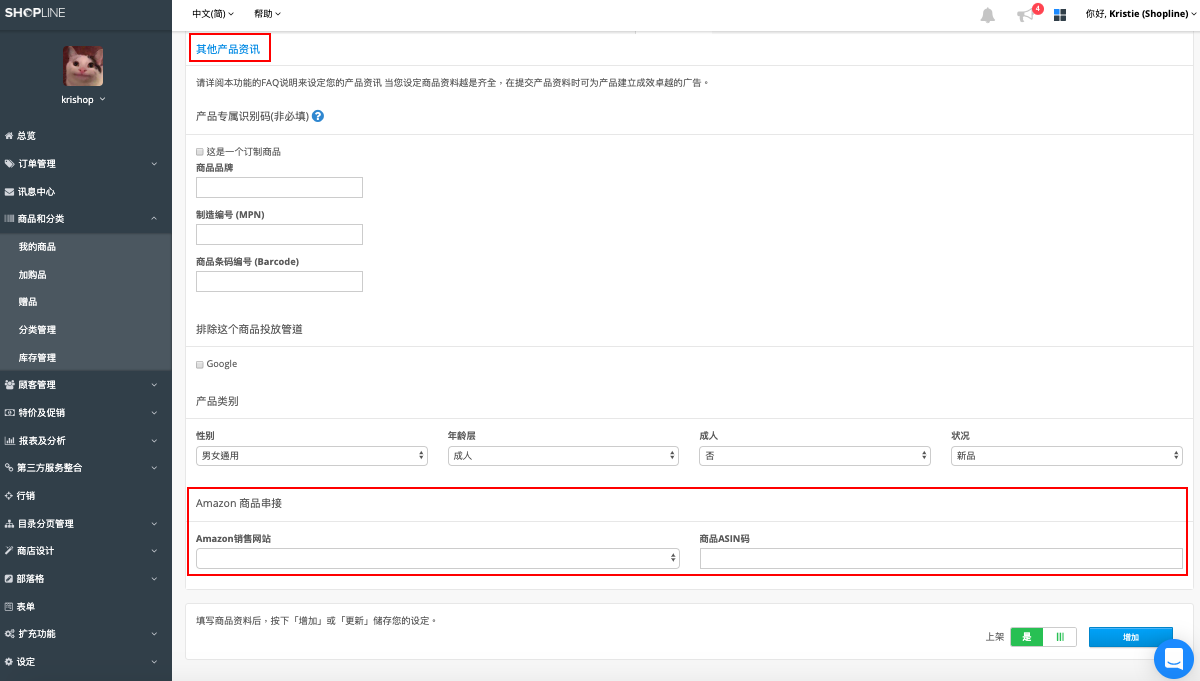Screen dimensions: 1200x681
Task: Toggle the 上架 listing switch
Action: 1043,637
